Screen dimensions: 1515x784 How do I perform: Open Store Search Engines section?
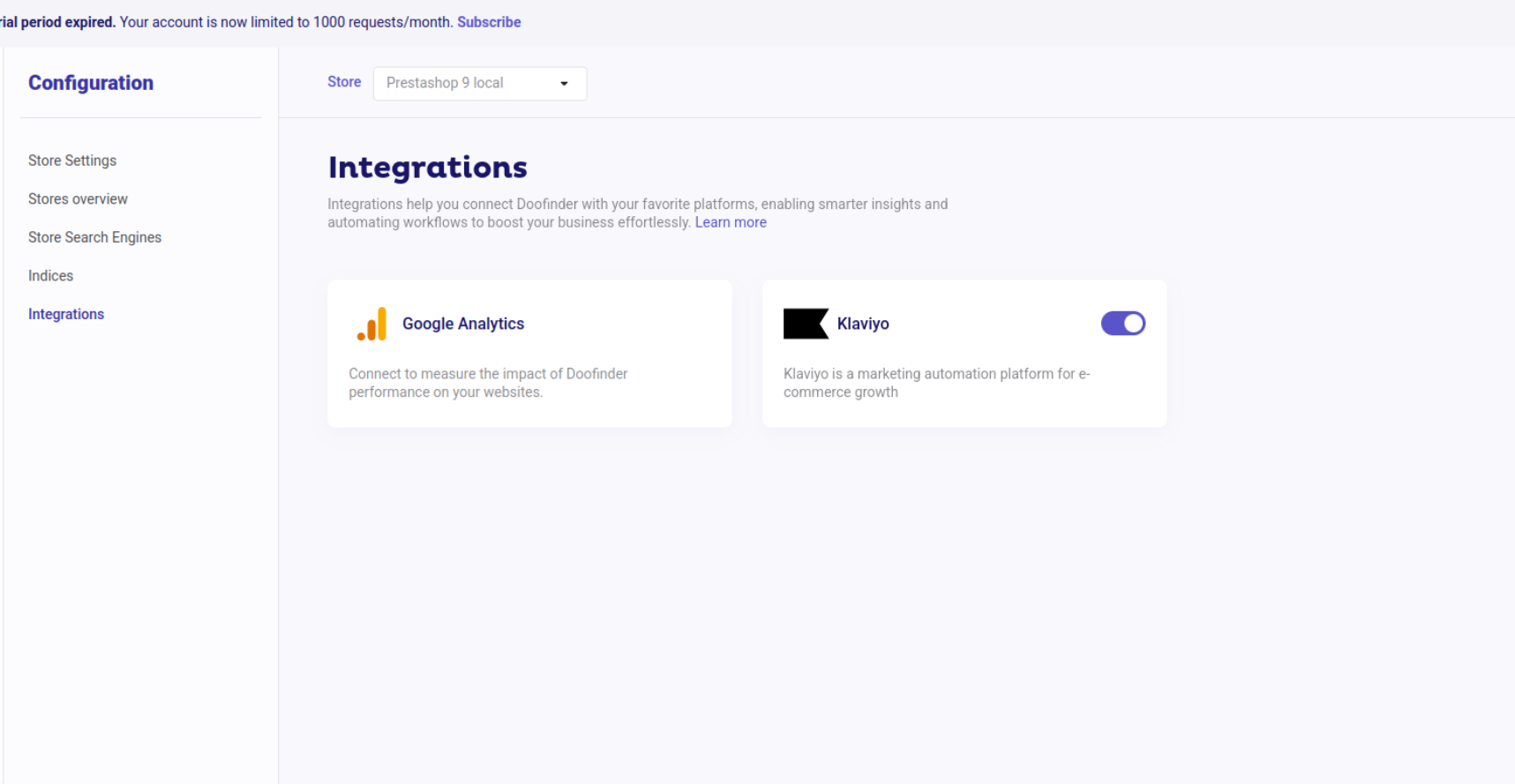coord(94,237)
